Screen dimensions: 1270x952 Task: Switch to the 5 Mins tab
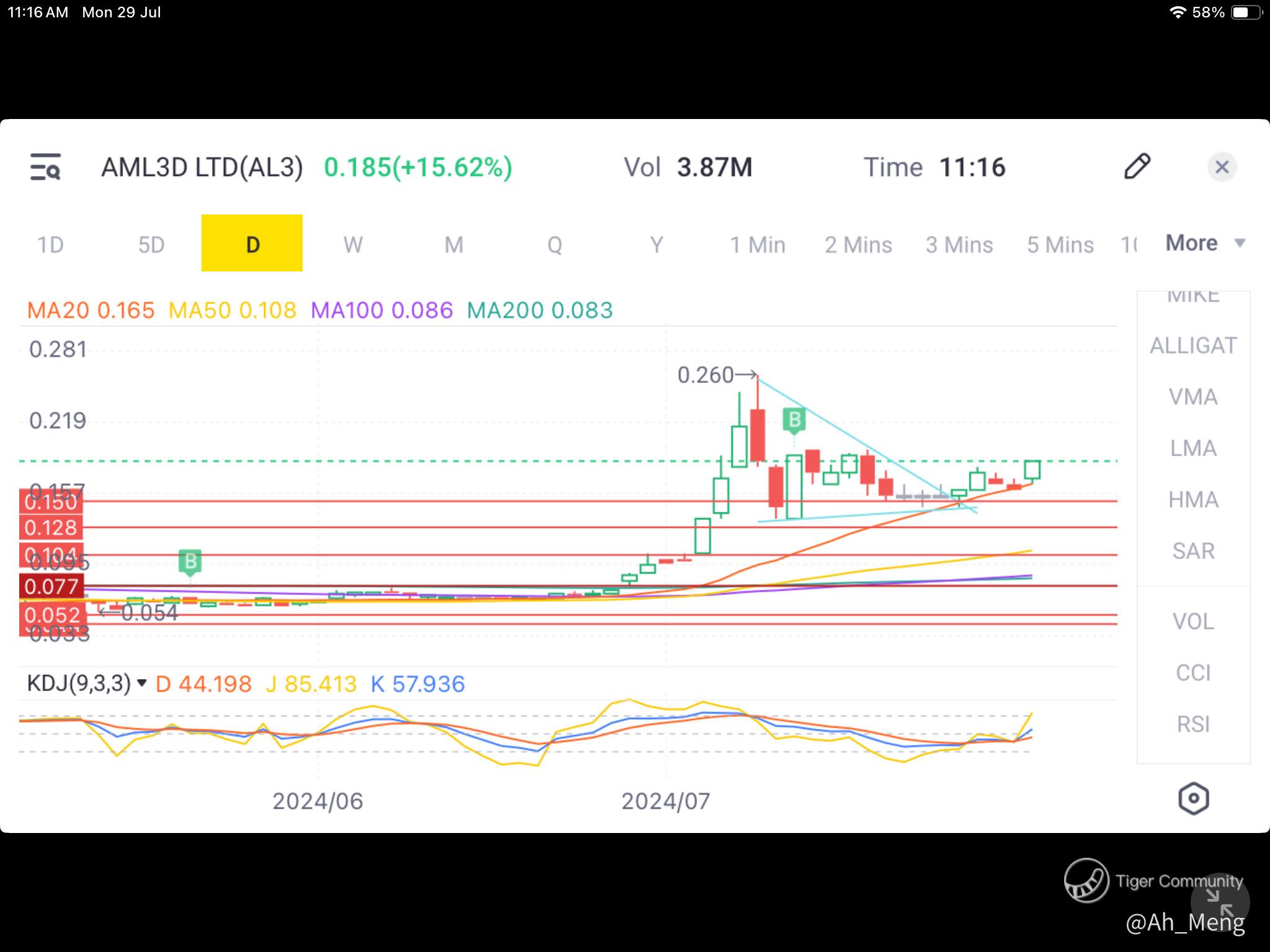1060,244
